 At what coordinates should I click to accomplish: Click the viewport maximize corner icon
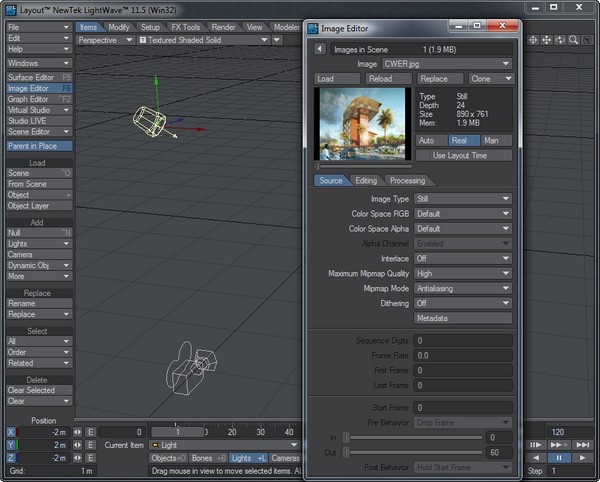588,40
